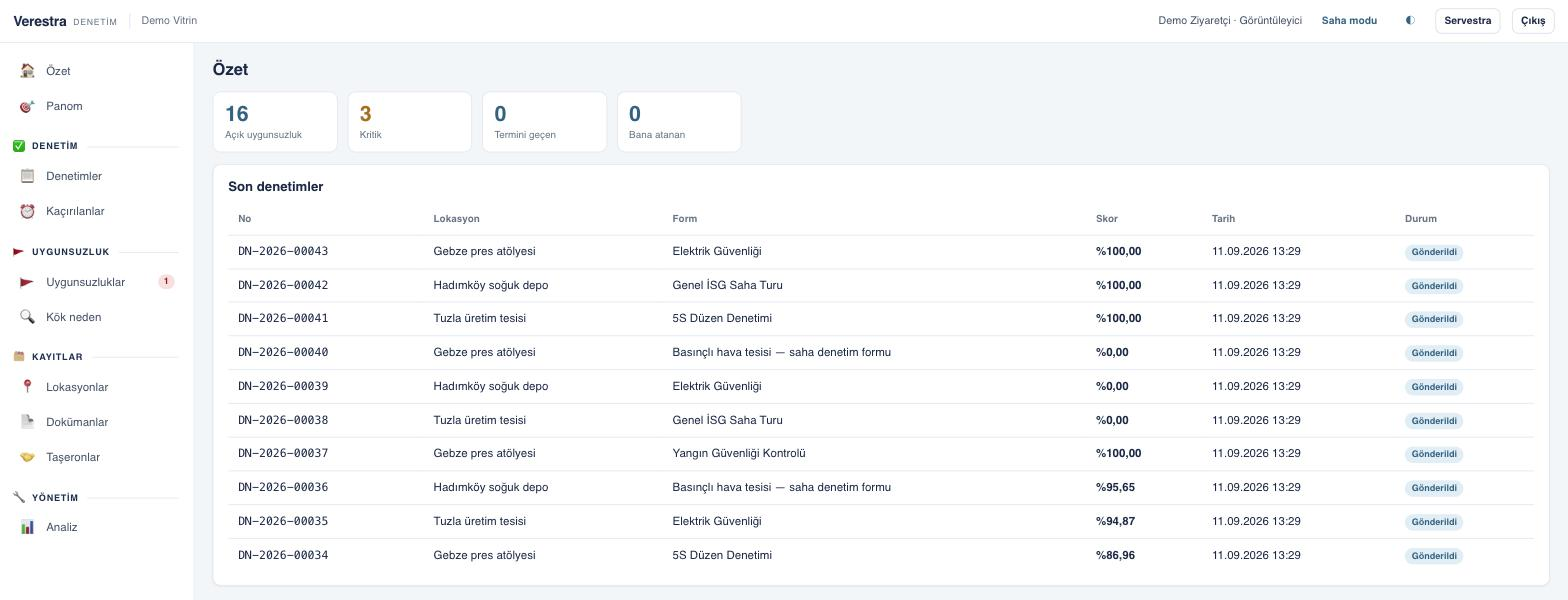Toggle the dark theme half-moon icon

point(1410,20)
